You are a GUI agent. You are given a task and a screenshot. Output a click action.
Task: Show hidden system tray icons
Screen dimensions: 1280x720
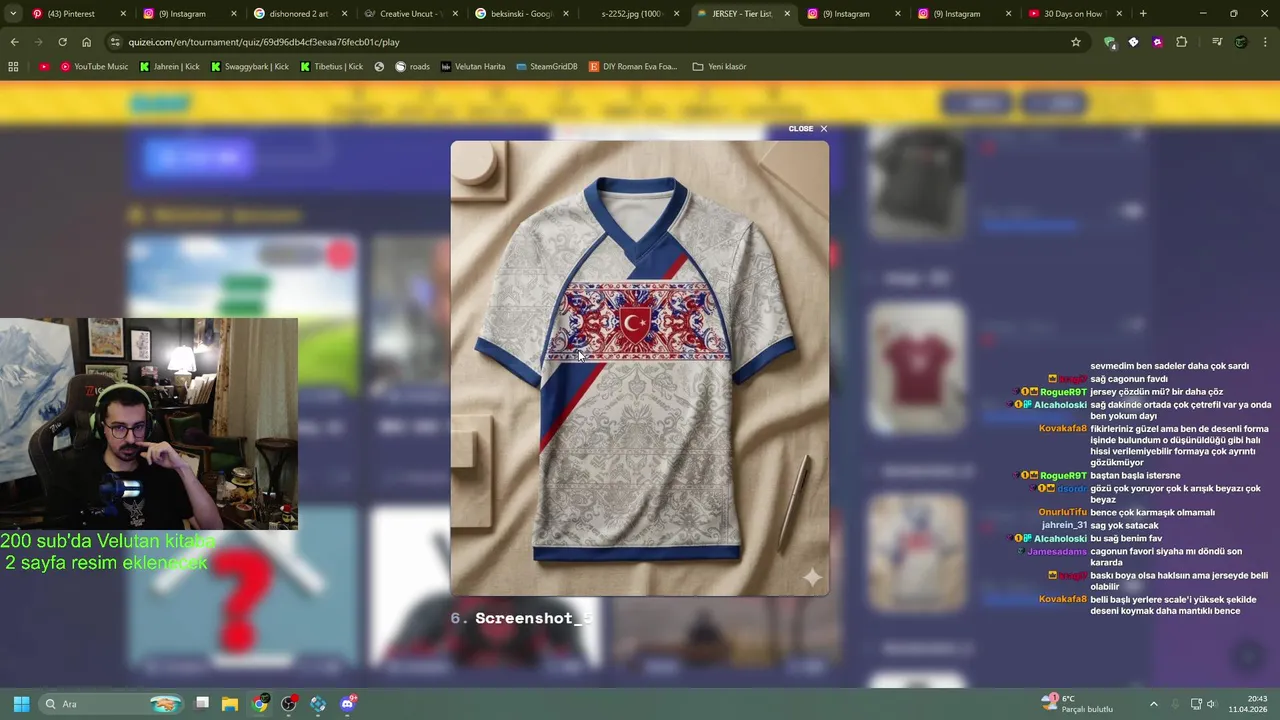1153,704
